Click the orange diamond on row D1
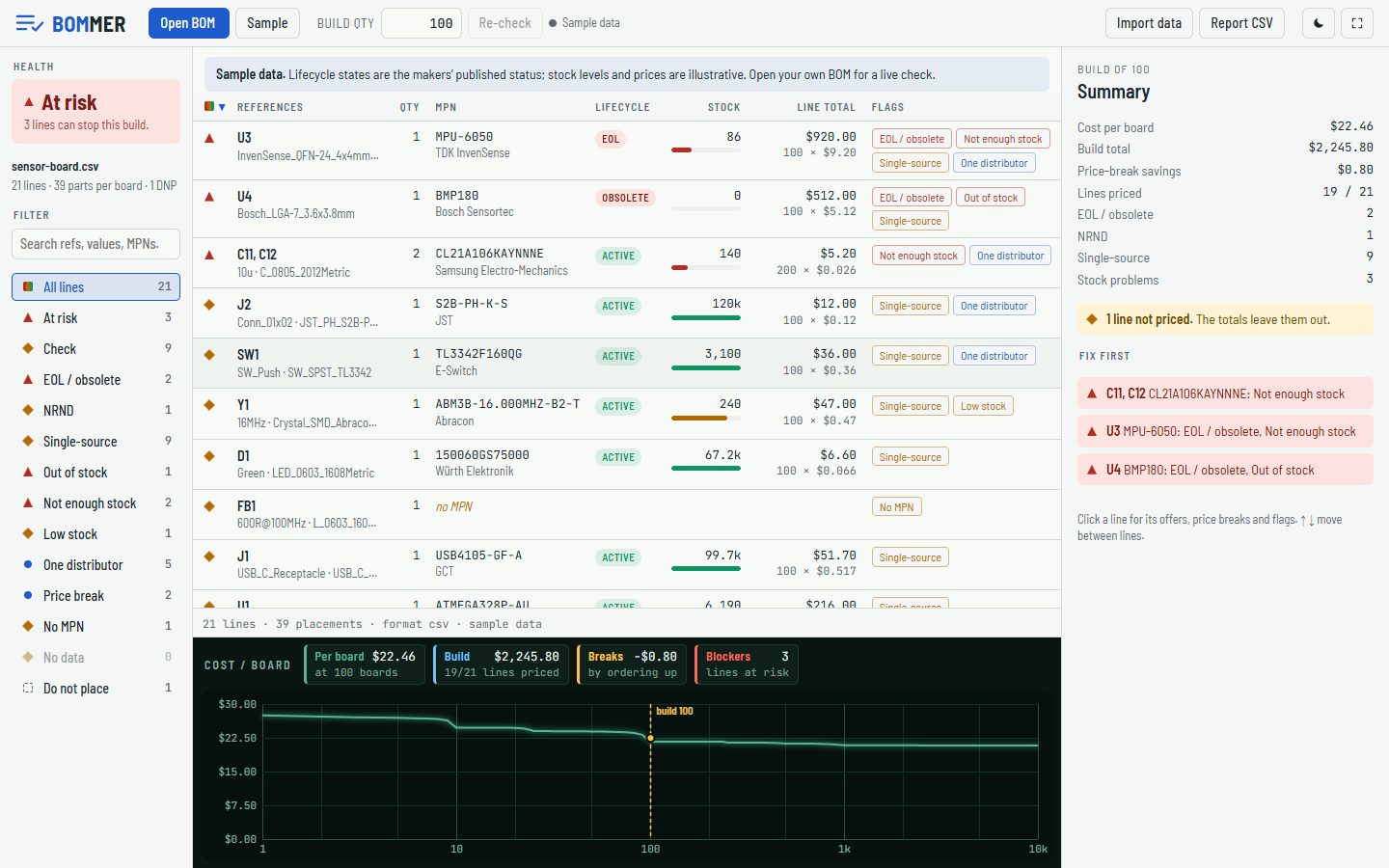 coord(209,456)
